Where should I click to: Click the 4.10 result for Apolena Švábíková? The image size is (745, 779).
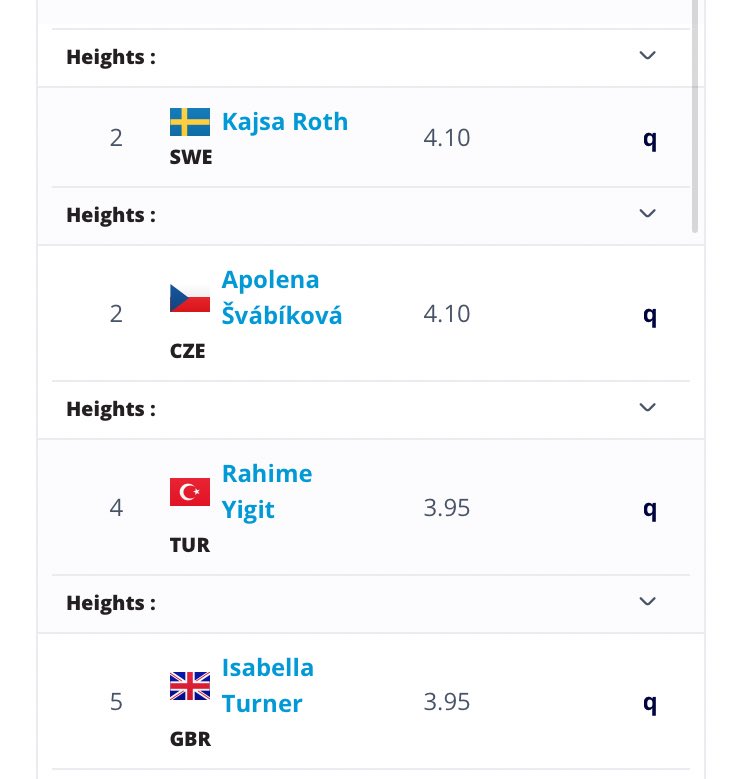447,314
